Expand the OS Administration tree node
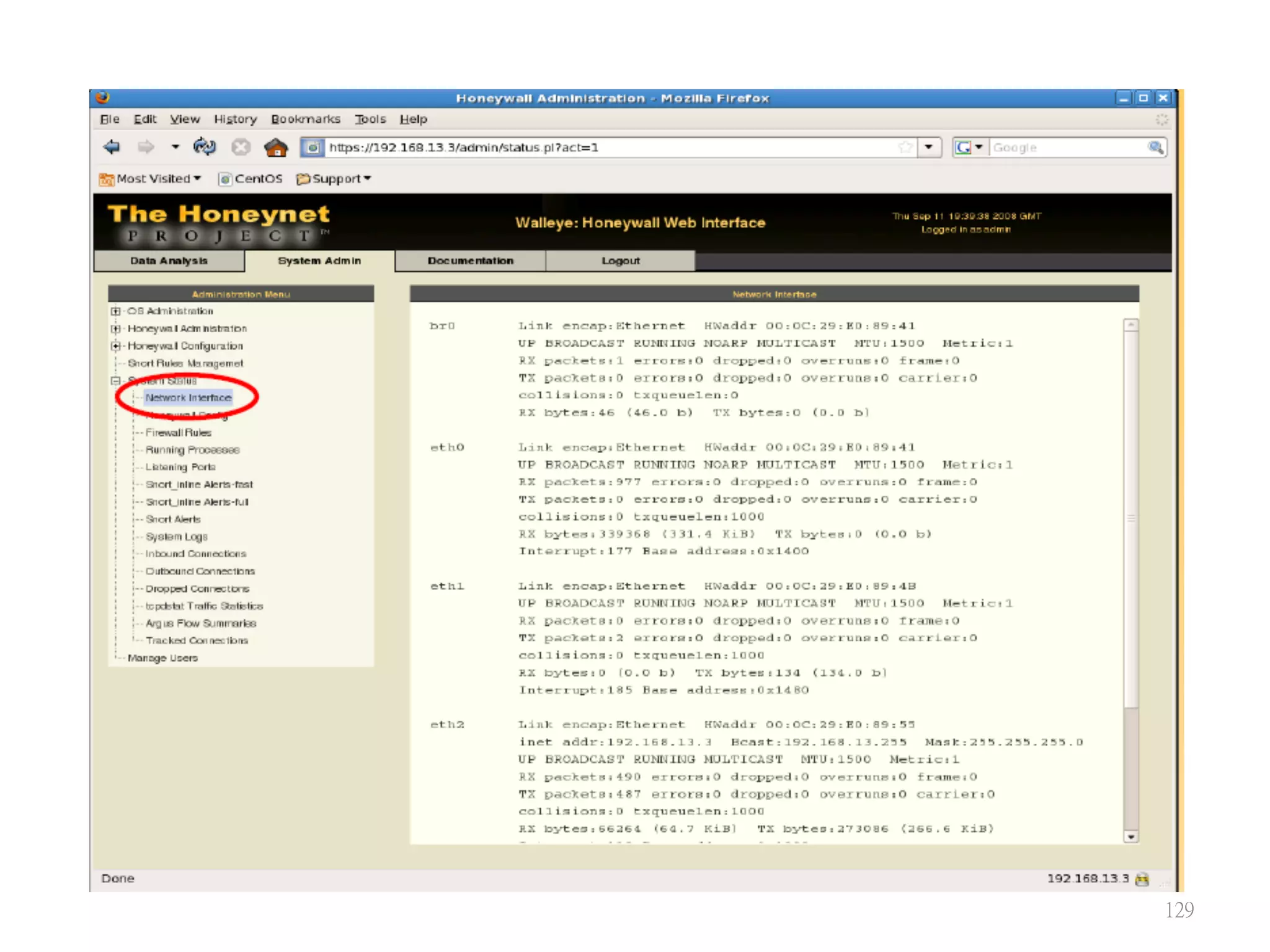This screenshot has height=952, width=1270. tap(115, 311)
